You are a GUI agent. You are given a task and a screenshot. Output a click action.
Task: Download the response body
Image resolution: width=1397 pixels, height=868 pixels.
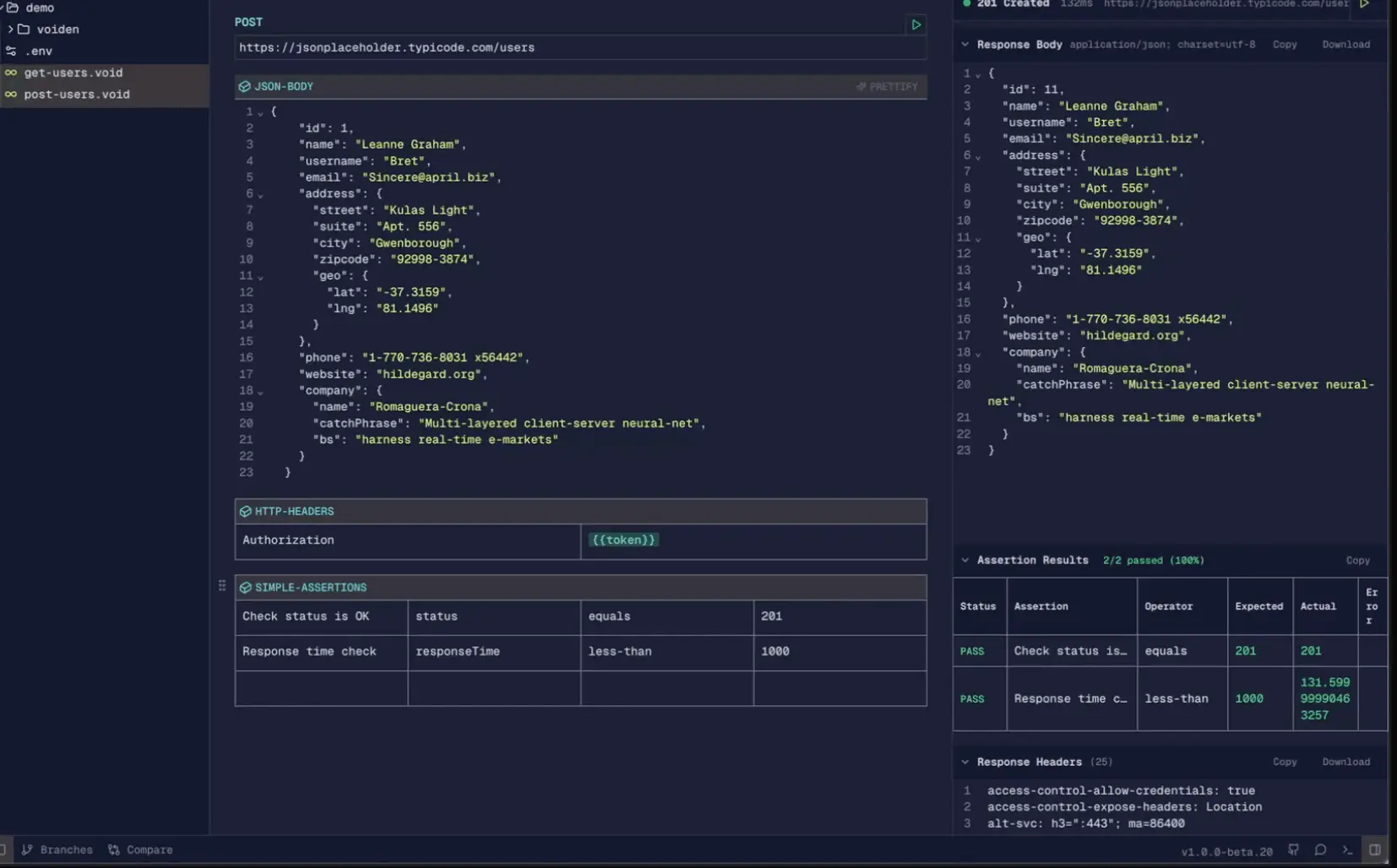(1346, 44)
